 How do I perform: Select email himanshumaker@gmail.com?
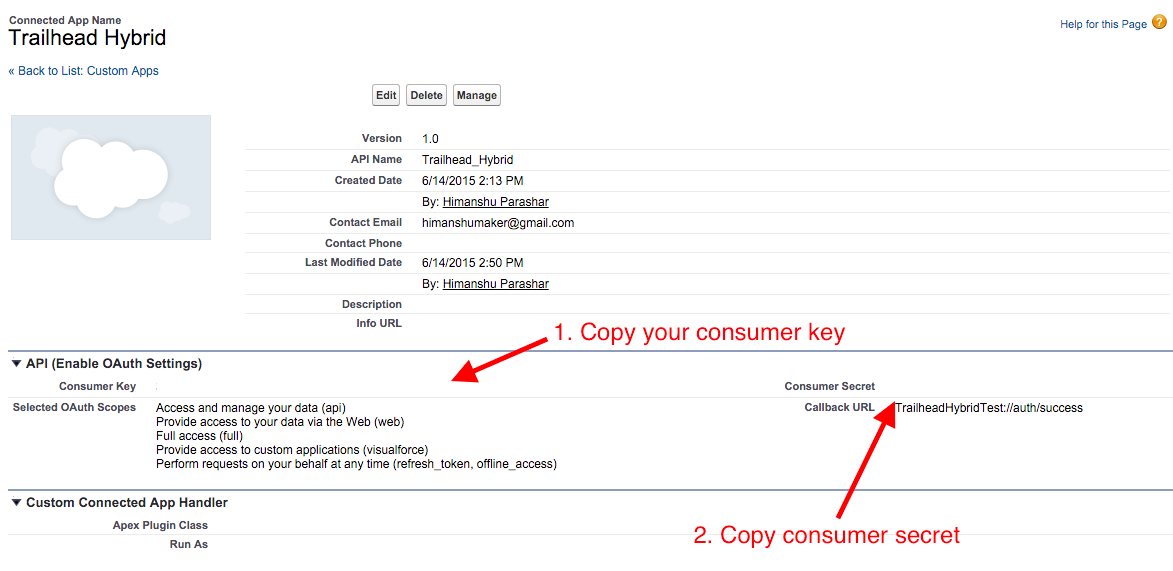pos(497,222)
